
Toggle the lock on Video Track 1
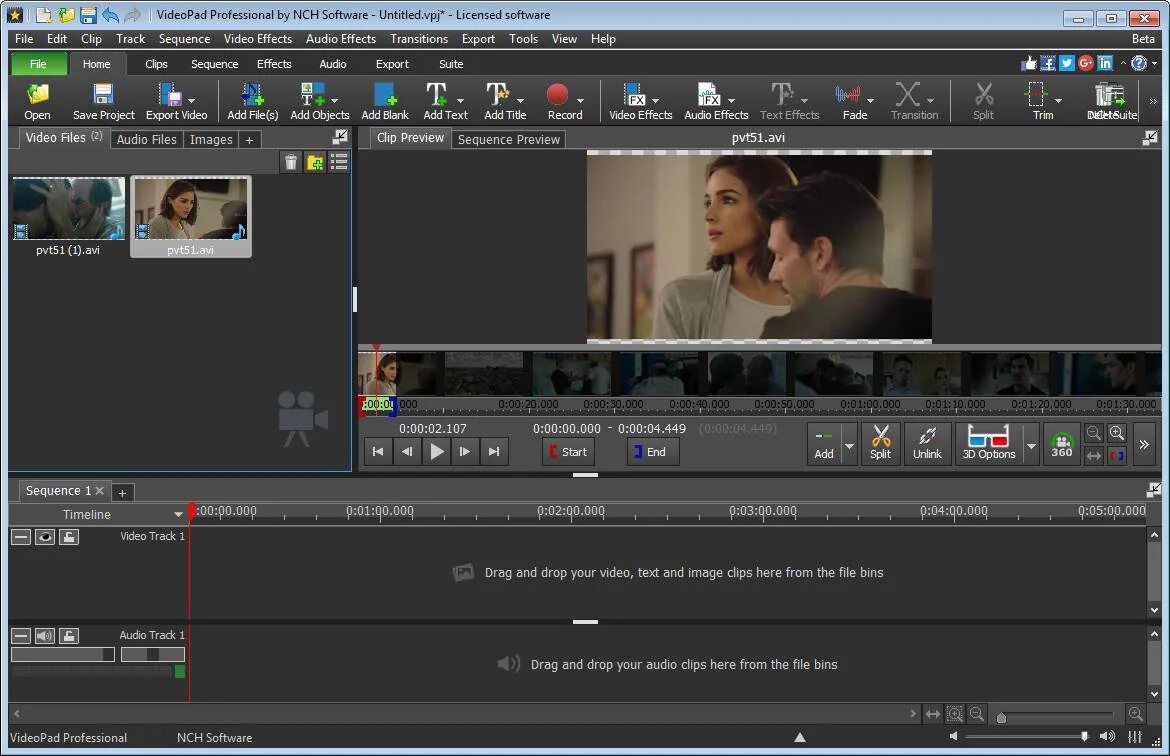coord(68,537)
